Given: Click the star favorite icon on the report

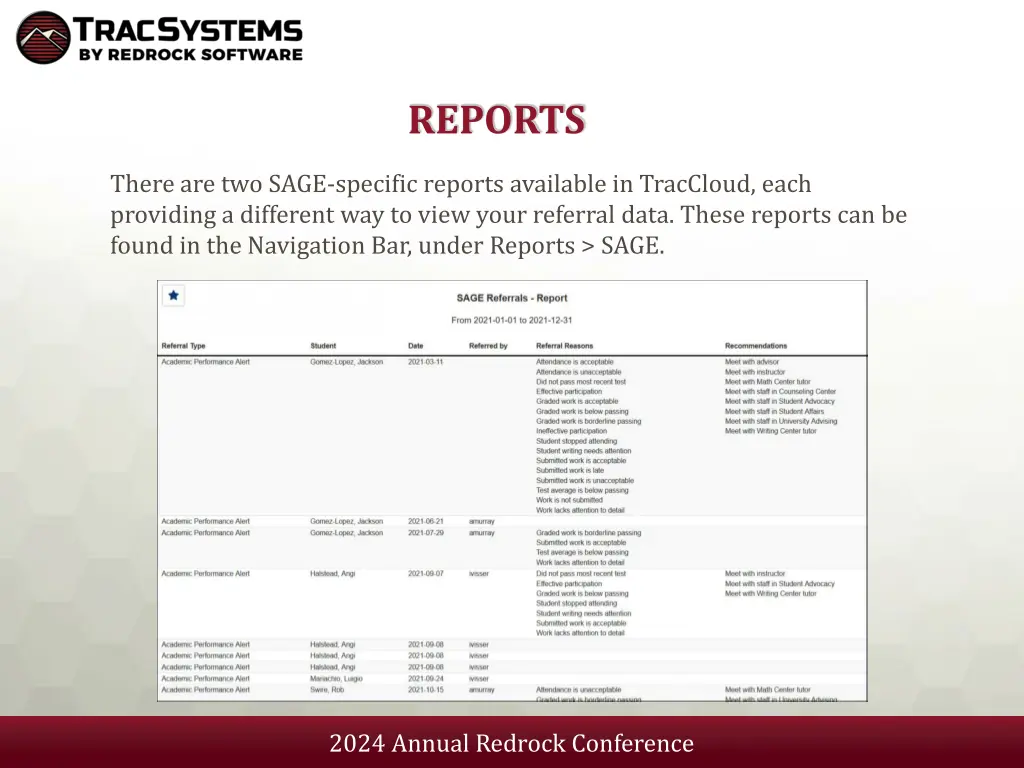Looking at the screenshot, I should pos(173,296).
